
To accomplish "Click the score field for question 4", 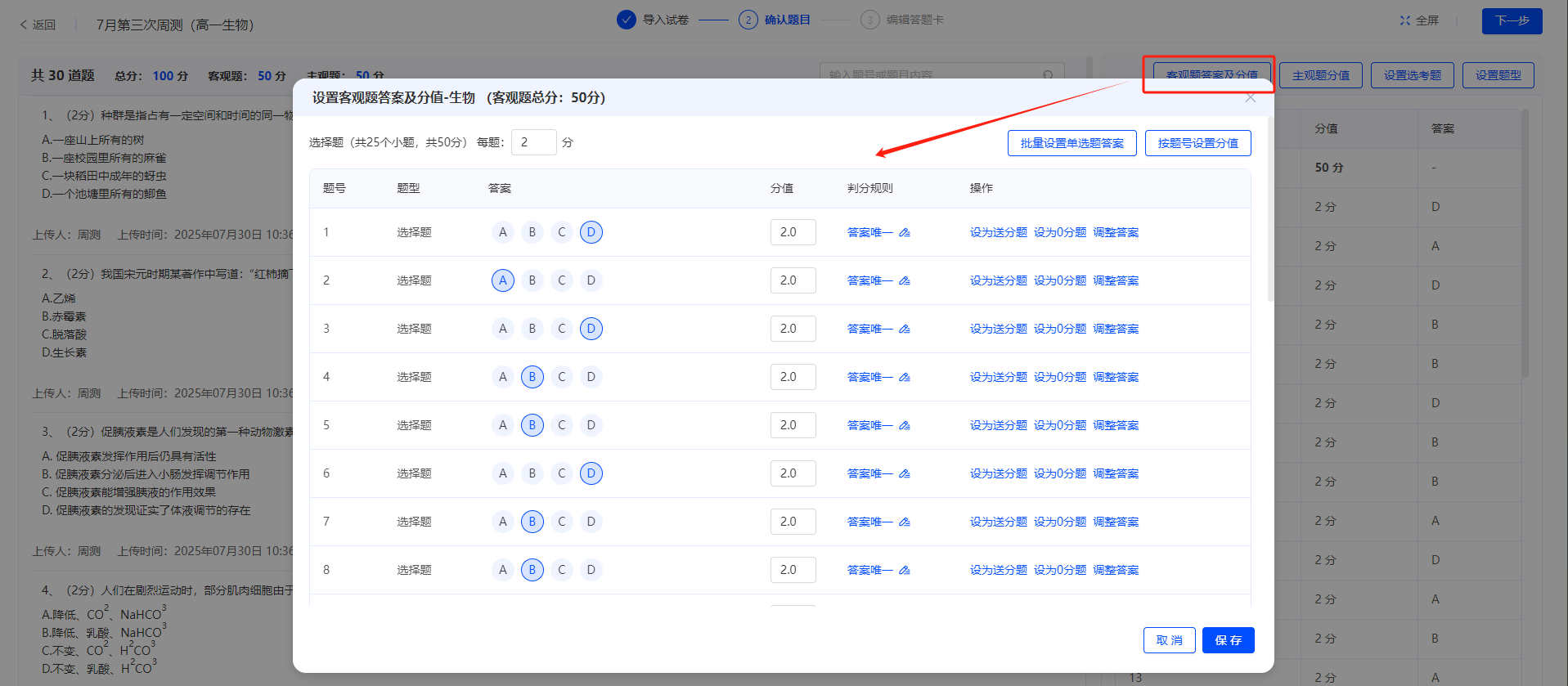I will (793, 377).
